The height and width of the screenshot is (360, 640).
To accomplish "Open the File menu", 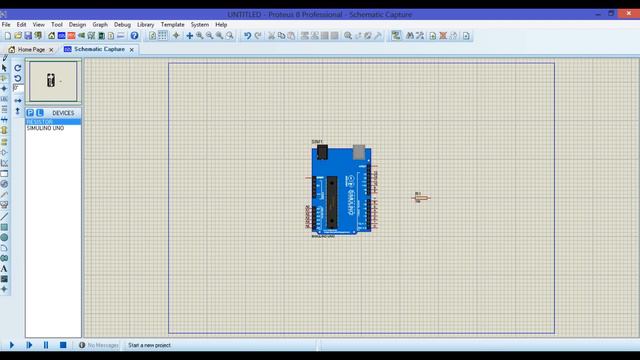I will pyautogui.click(x=6, y=25).
